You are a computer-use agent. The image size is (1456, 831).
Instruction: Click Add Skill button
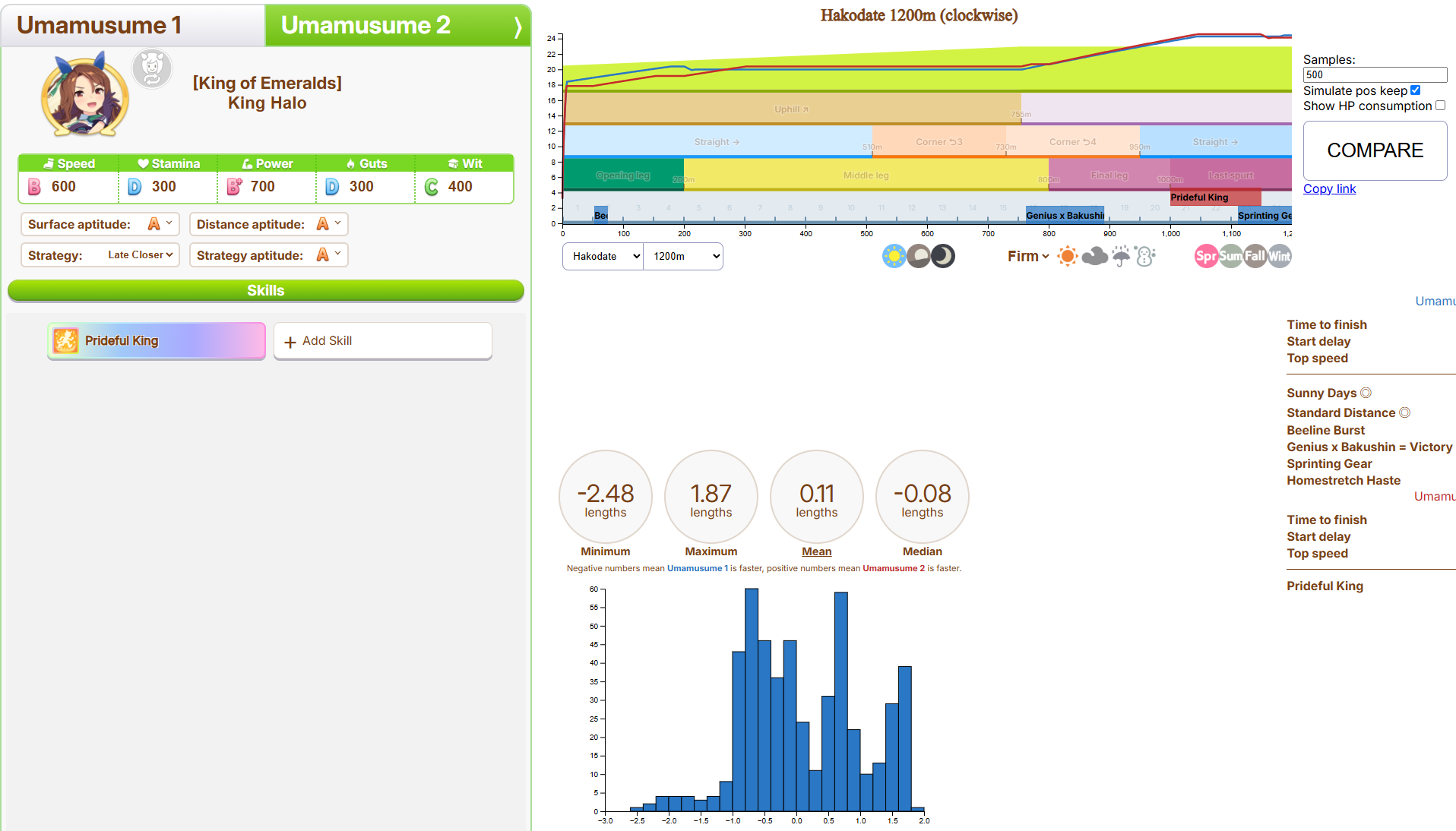pos(383,341)
